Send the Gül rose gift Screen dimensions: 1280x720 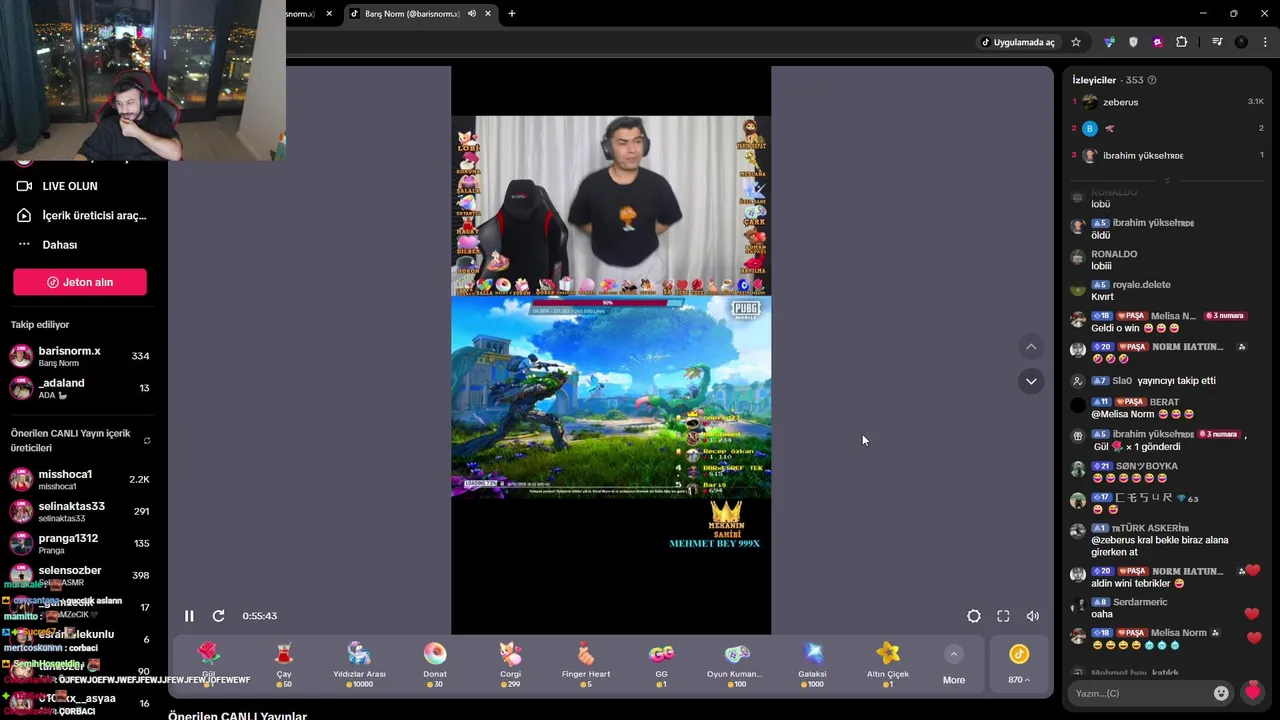click(x=209, y=664)
